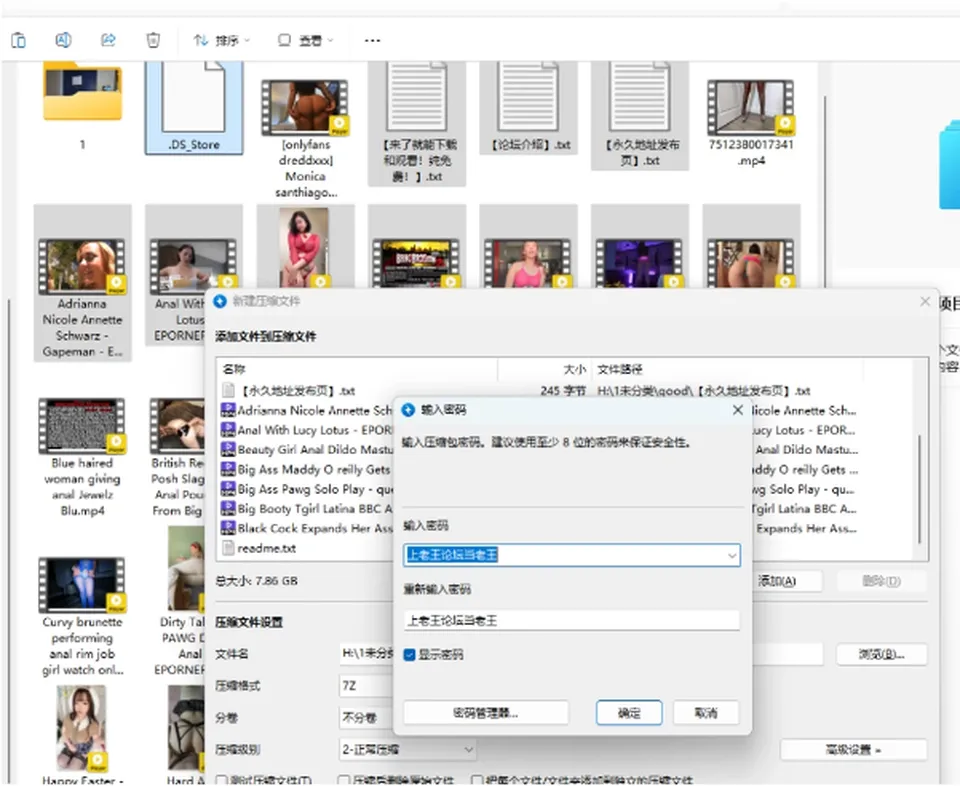Open the 分卷 不分卷 dropdown
This screenshot has width=960, height=786.
(366, 717)
